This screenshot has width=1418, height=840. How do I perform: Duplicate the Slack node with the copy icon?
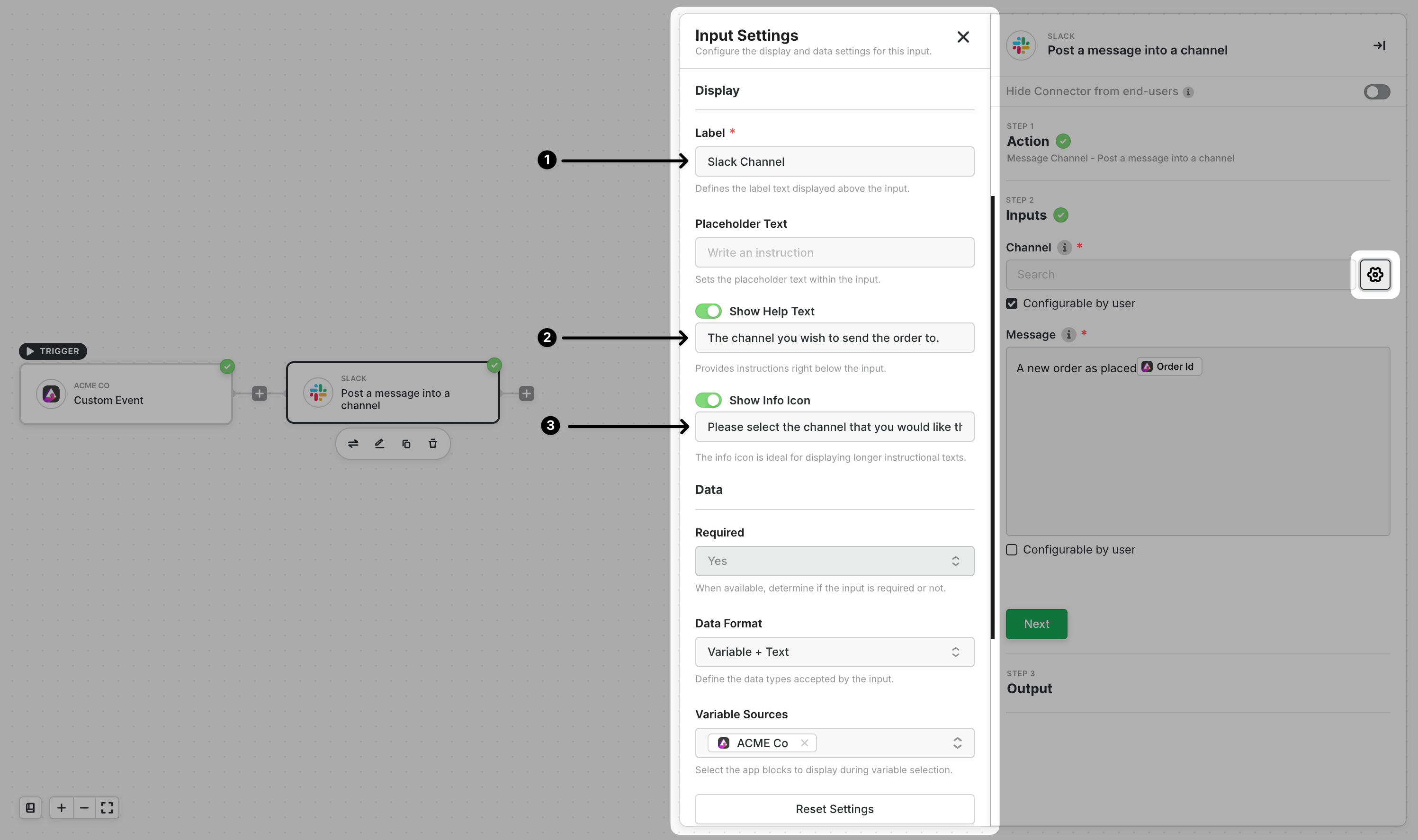406,444
